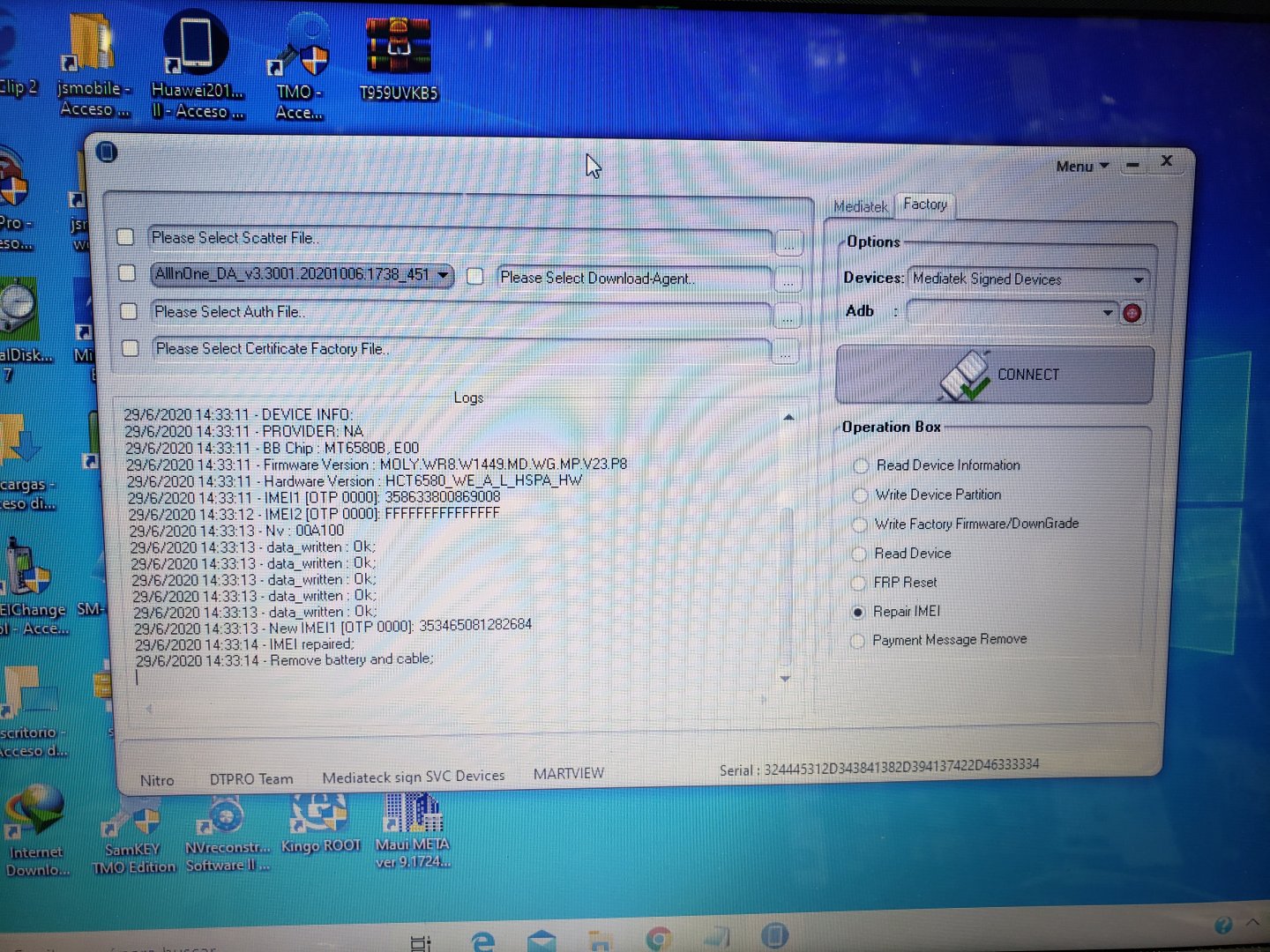Click the 'IMEI repaired;' log line
This screenshot has width=1270, height=952.
(x=244, y=644)
